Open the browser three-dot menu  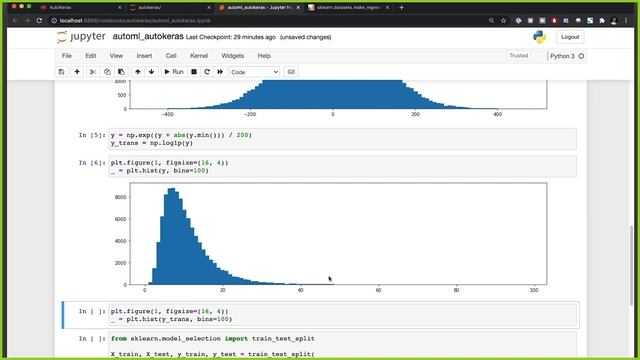[x=626, y=20]
